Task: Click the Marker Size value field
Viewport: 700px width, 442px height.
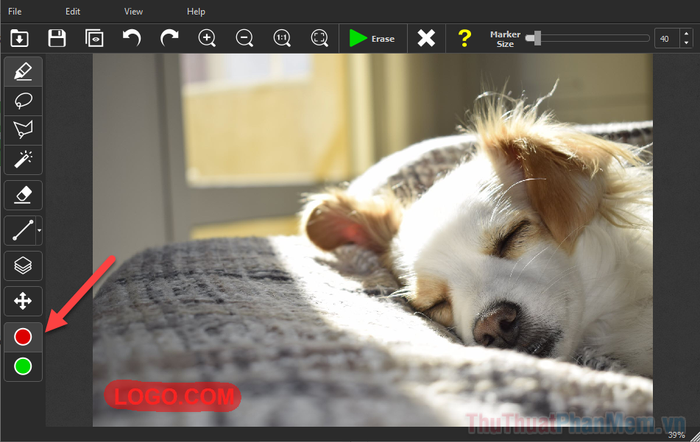Action: click(x=667, y=39)
